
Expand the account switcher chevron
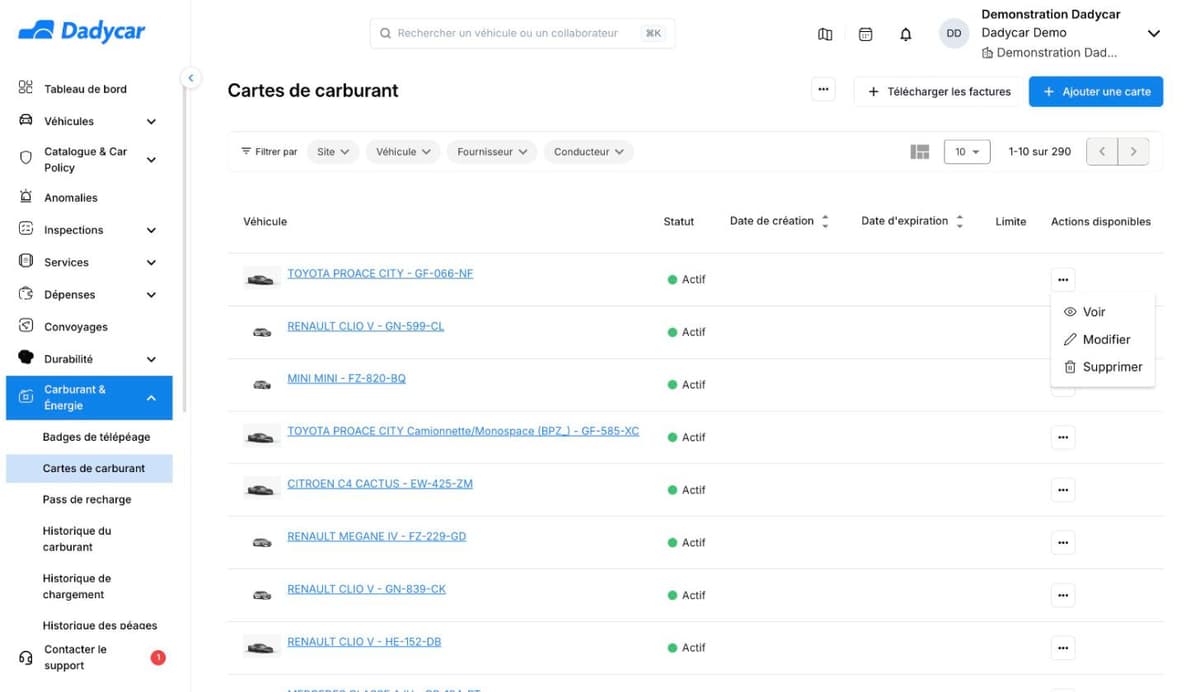click(x=1153, y=34)
